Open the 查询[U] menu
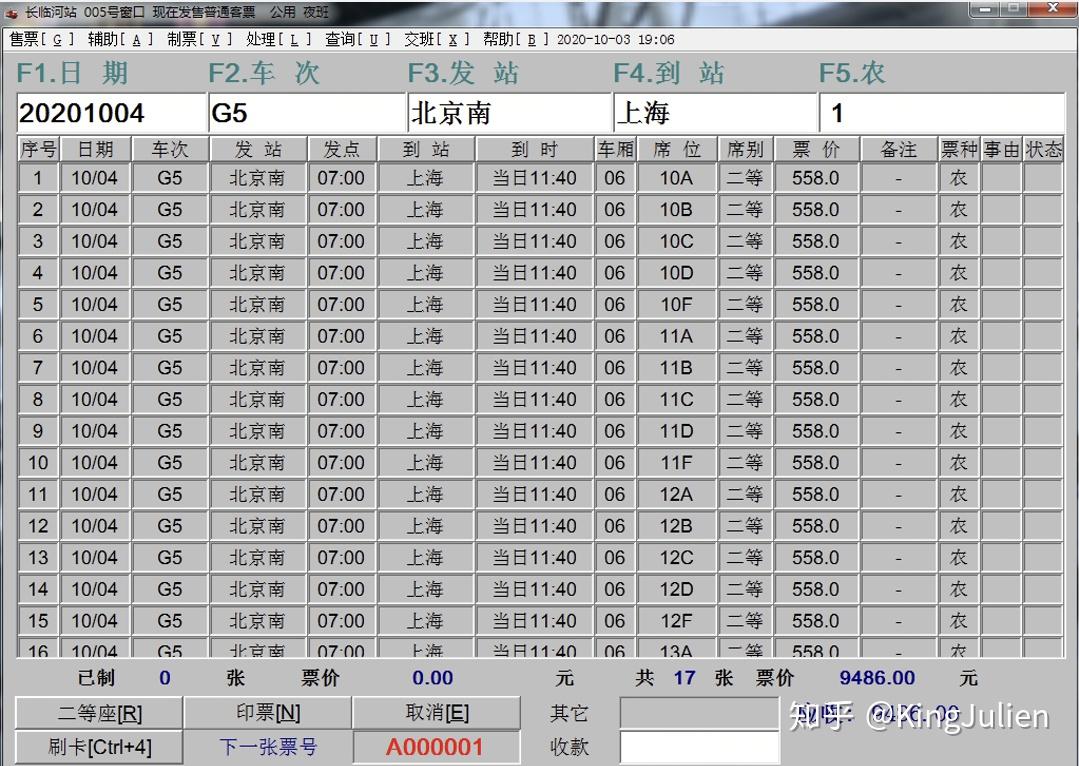 358,40
